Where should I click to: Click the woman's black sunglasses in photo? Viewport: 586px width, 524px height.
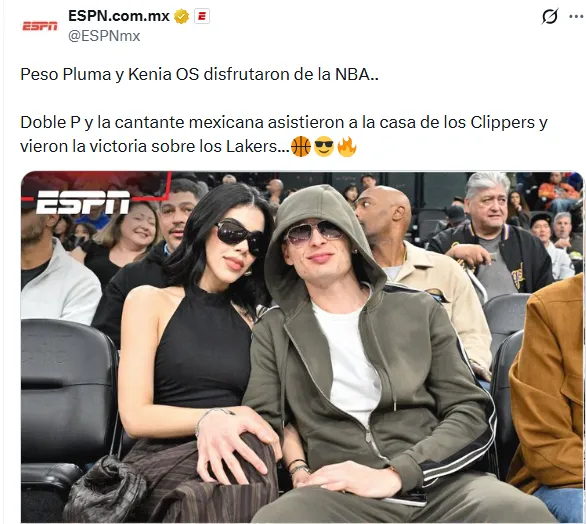point(240,236)
